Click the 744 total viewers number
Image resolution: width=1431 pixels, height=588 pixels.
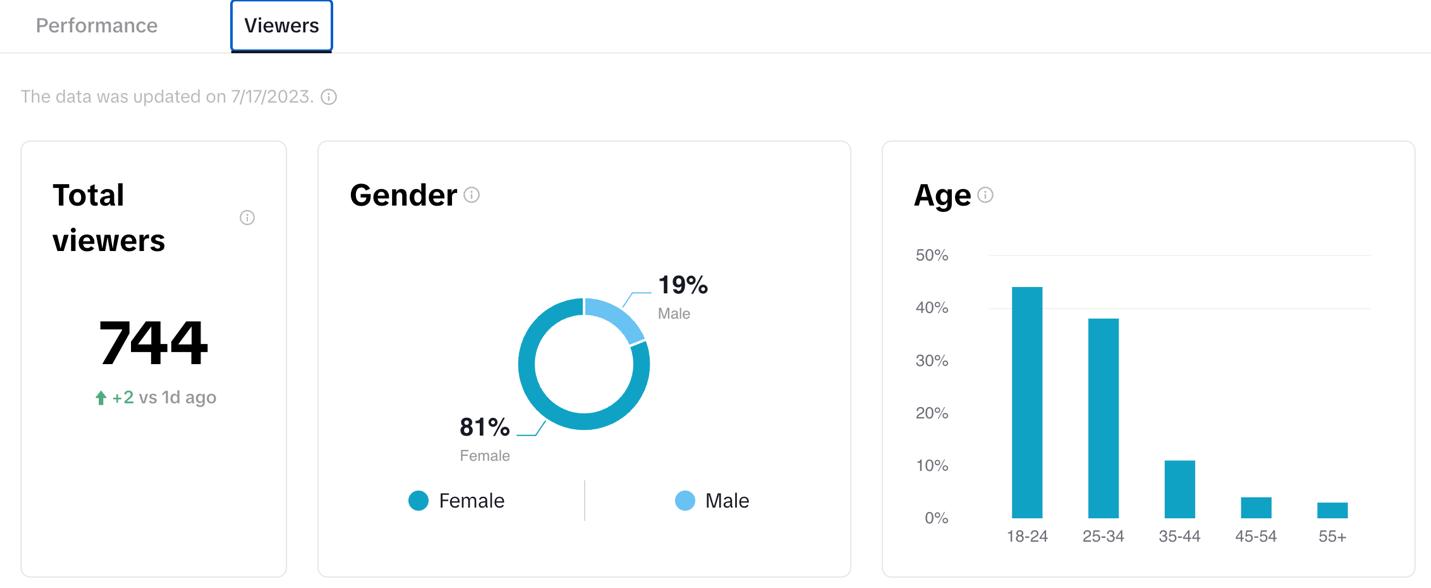pyautogui.click(x=153, y=343)
